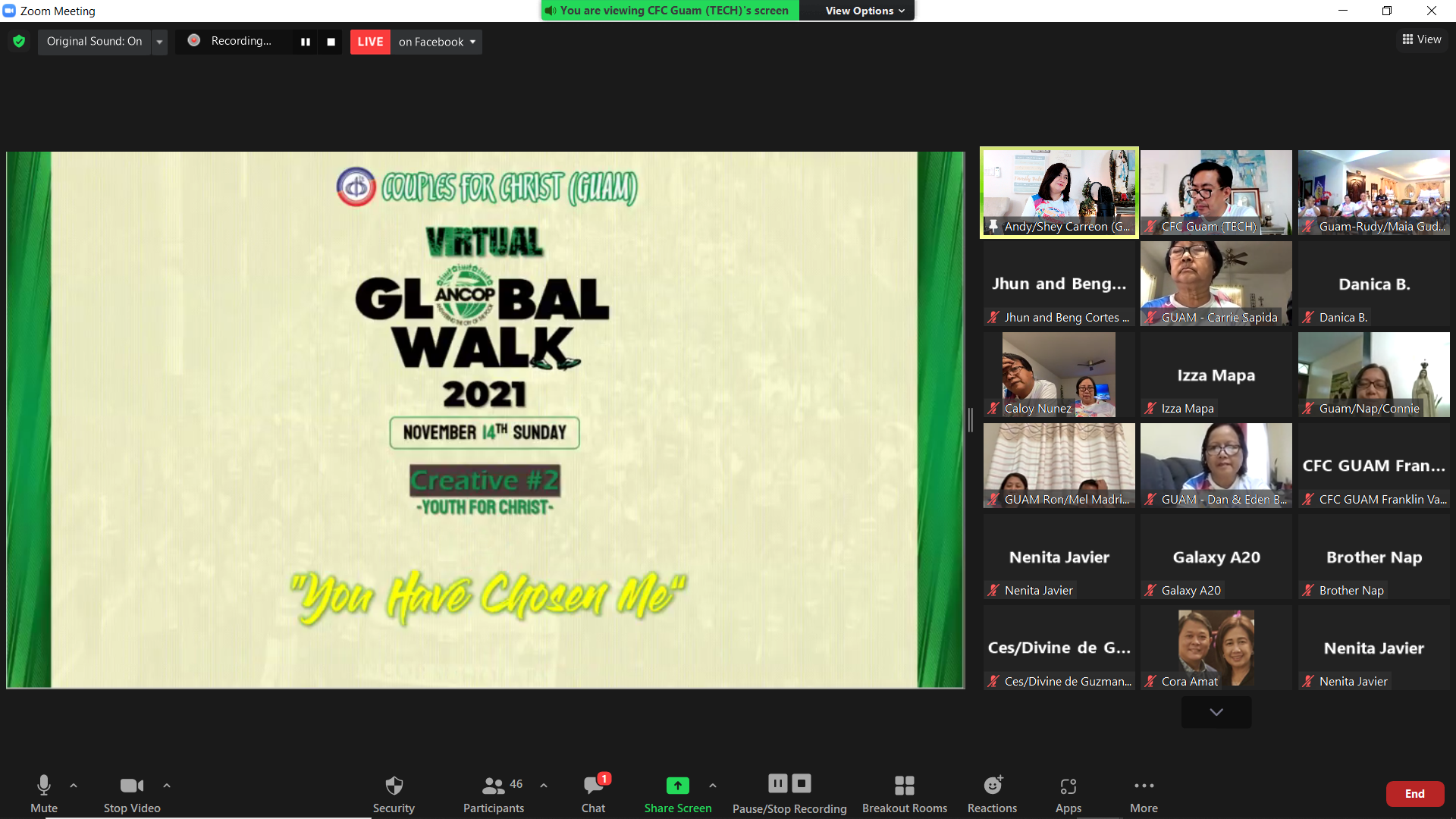Stop recording from top bar
1456x819 pixels.
331,42
